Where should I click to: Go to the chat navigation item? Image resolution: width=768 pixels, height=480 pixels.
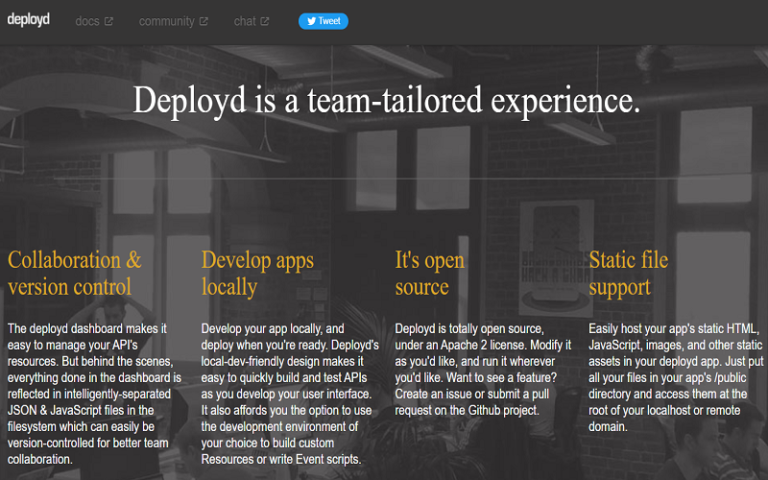(245, 21)
